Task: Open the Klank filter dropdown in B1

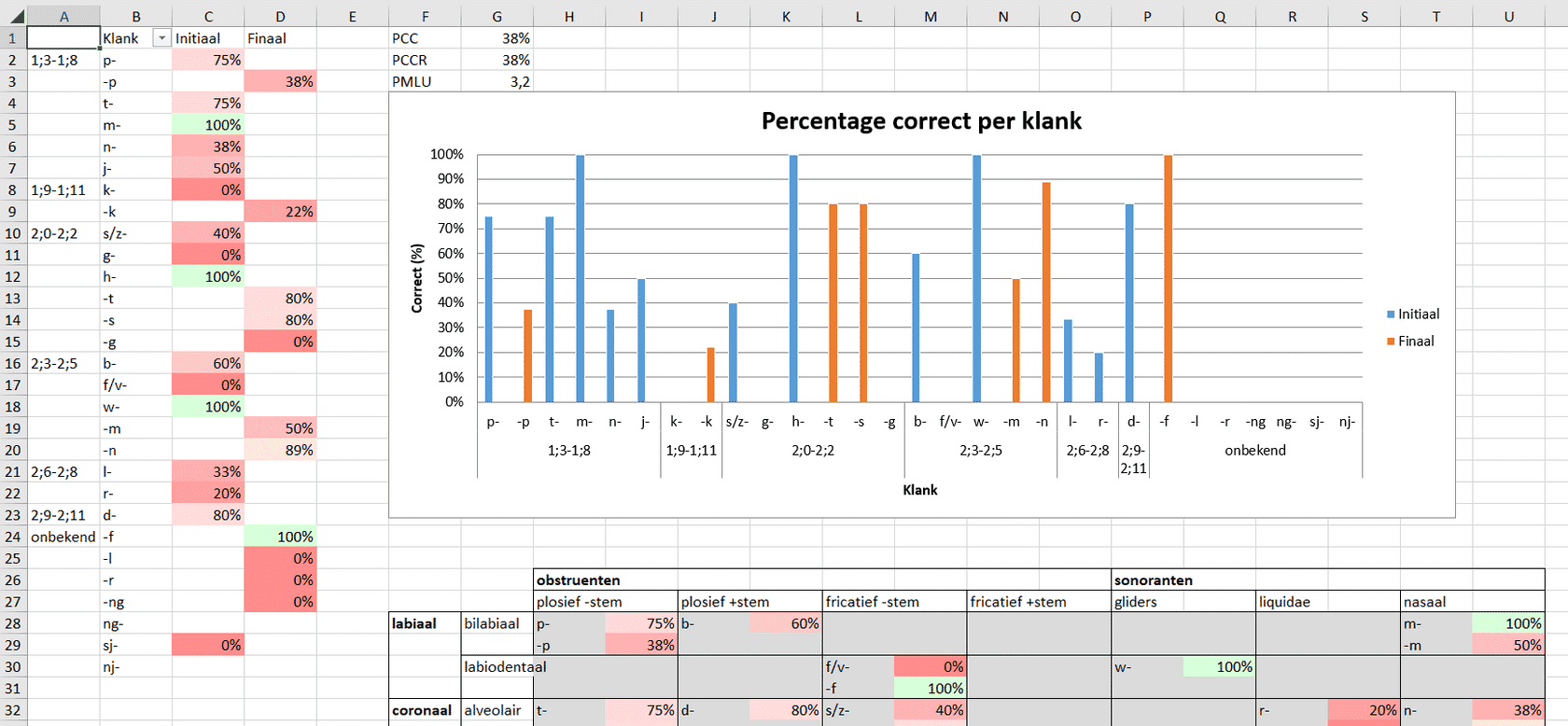Action: [x=161, y=38]
